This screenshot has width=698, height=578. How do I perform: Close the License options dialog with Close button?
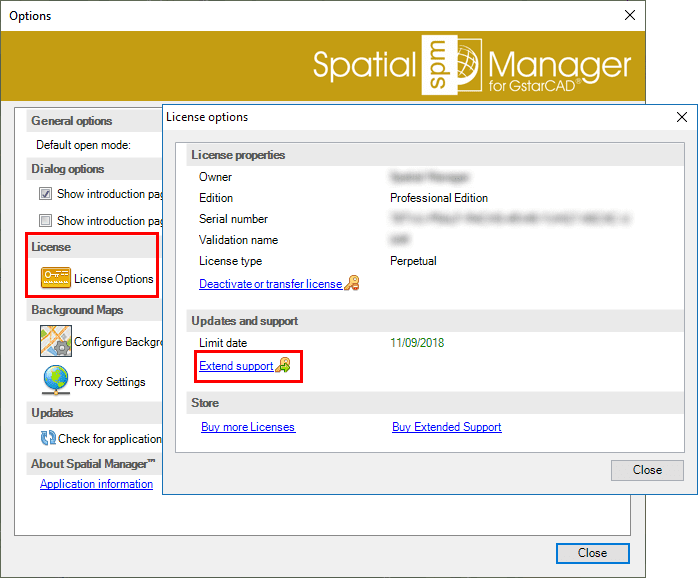pos(647,470)
